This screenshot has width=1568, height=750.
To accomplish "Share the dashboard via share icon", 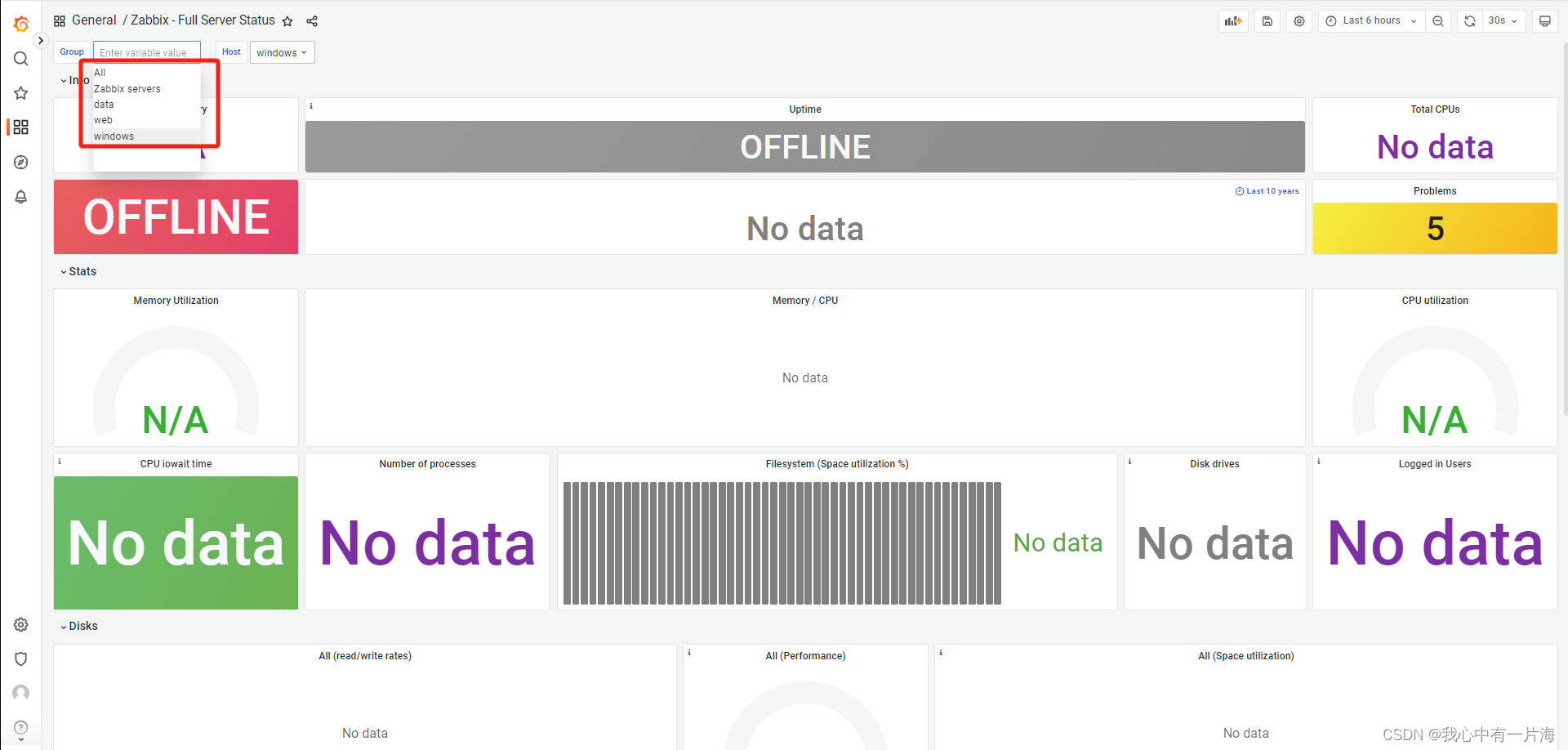I will [312, 21].
